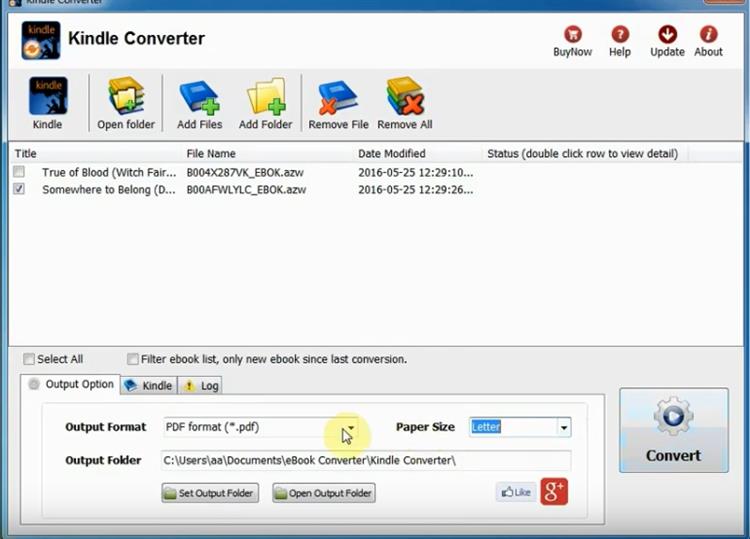Sort by the File Name column header
This screenshot has width=750, height=539.
tap(211, 154)
